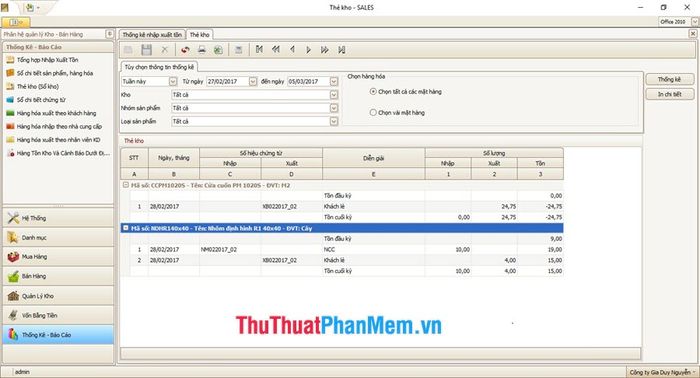Collapse the CCPM10205 product group

click(x=126, y=184)
